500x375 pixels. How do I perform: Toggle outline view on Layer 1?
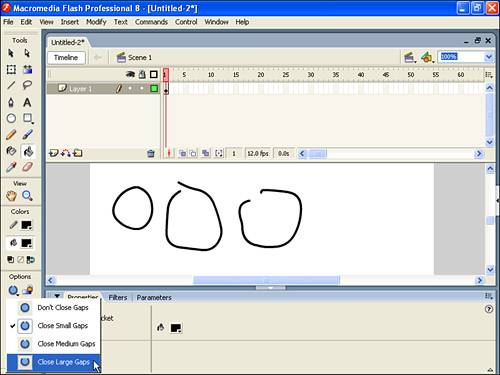[x=154, y=89]
